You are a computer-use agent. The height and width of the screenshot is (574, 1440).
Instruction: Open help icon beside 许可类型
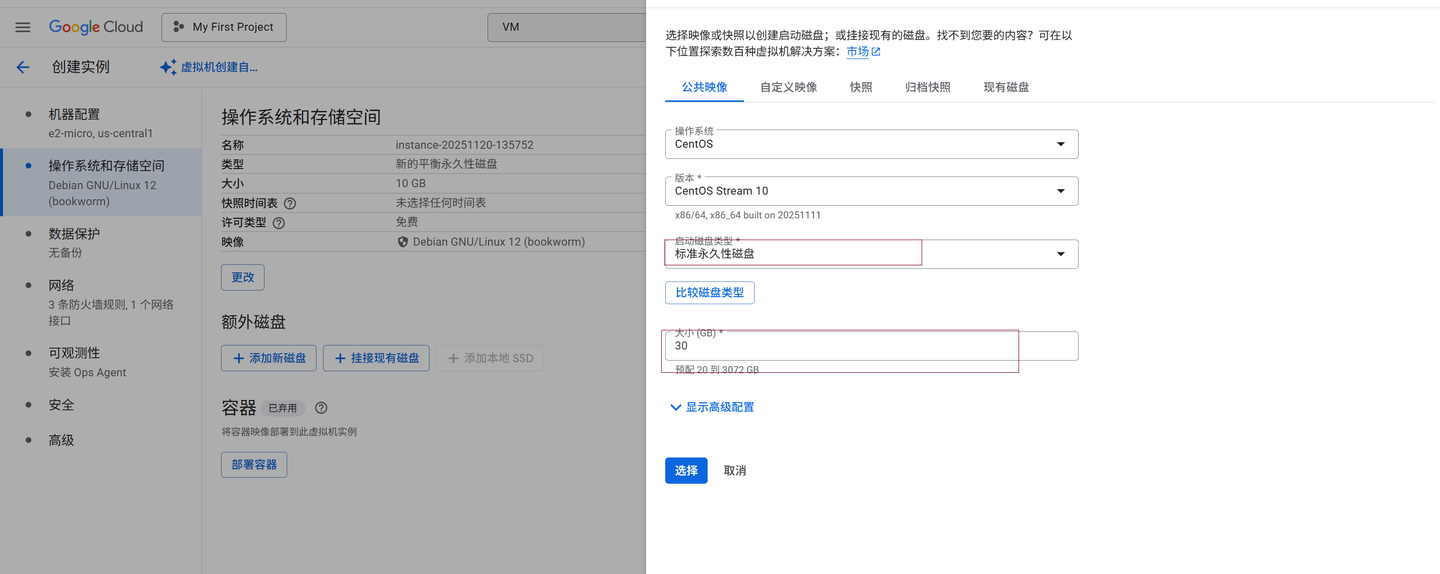tap(279, 223)
